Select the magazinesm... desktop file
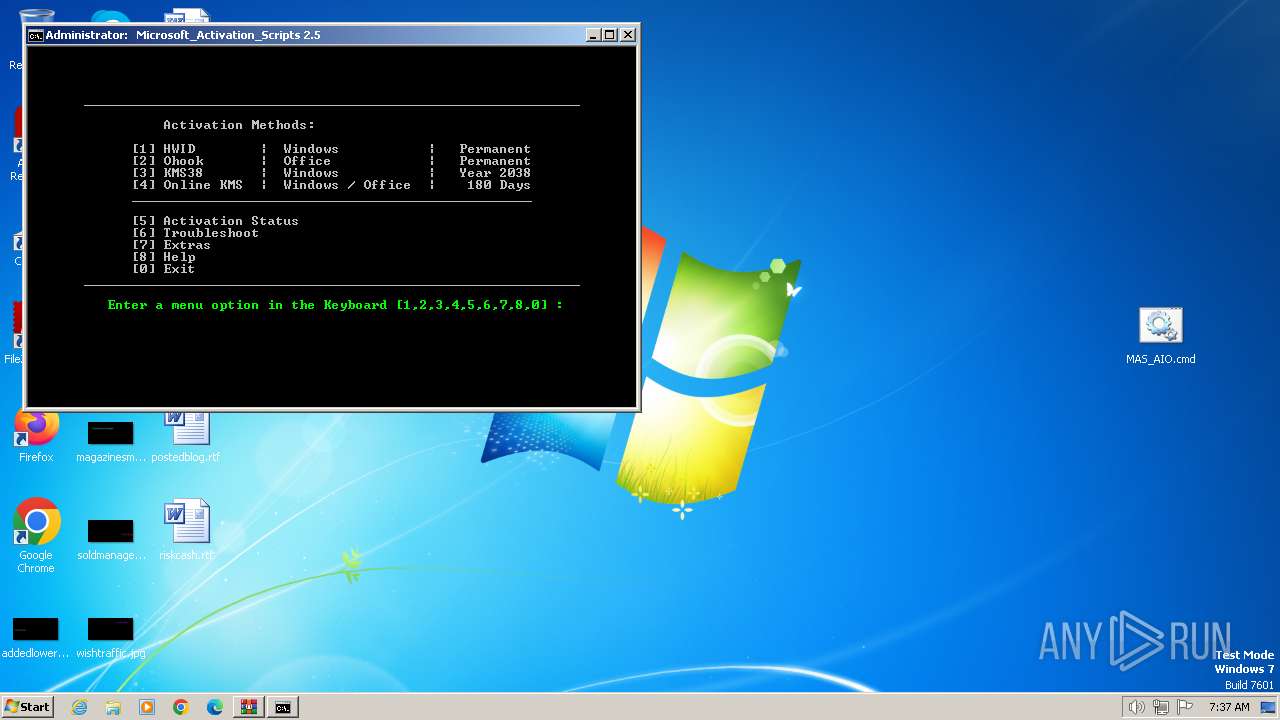The width and height of the screenshot is (1280, 720). (111, 441)
